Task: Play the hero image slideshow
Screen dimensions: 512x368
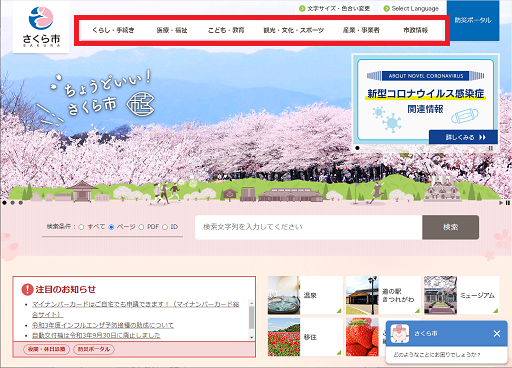Action: pos(501,202)
